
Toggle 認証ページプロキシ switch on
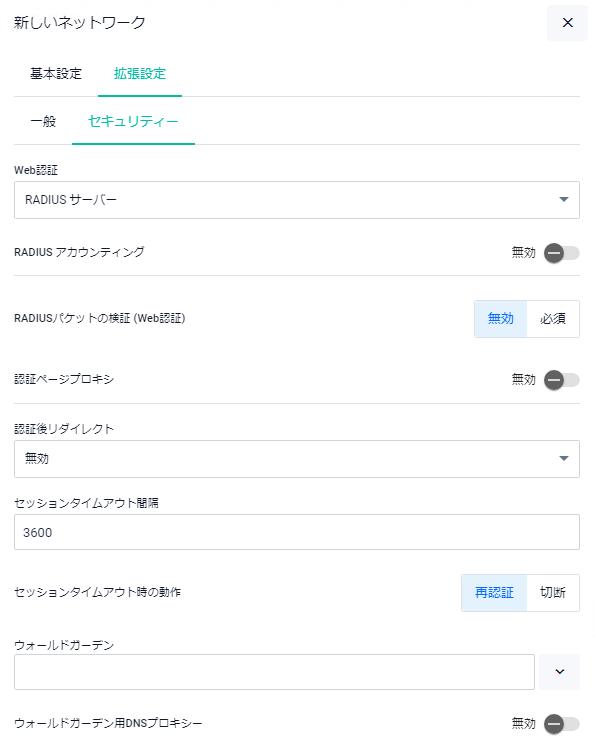pos(561,380)
